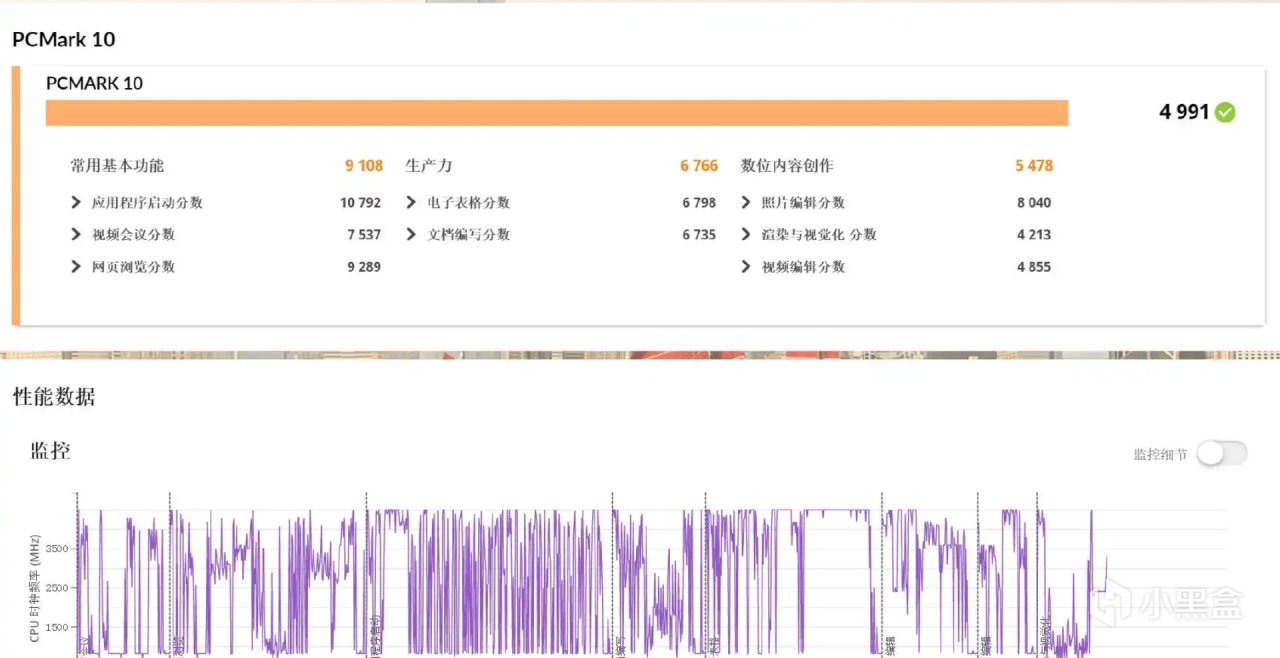Select the 常用基本功能 heading
The width and height of the screenshot is (1280, 658).
click(x=117, y=166)
